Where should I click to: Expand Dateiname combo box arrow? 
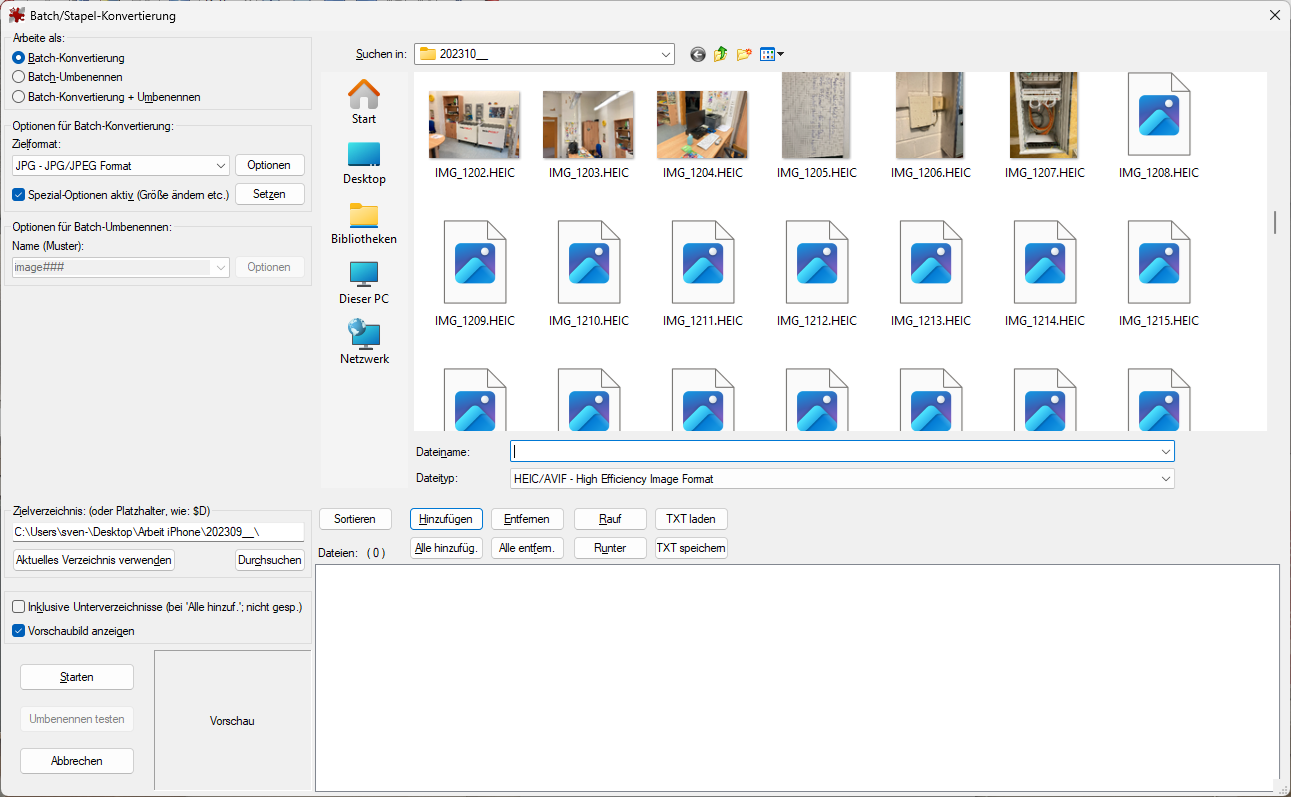pos(1165,452)
